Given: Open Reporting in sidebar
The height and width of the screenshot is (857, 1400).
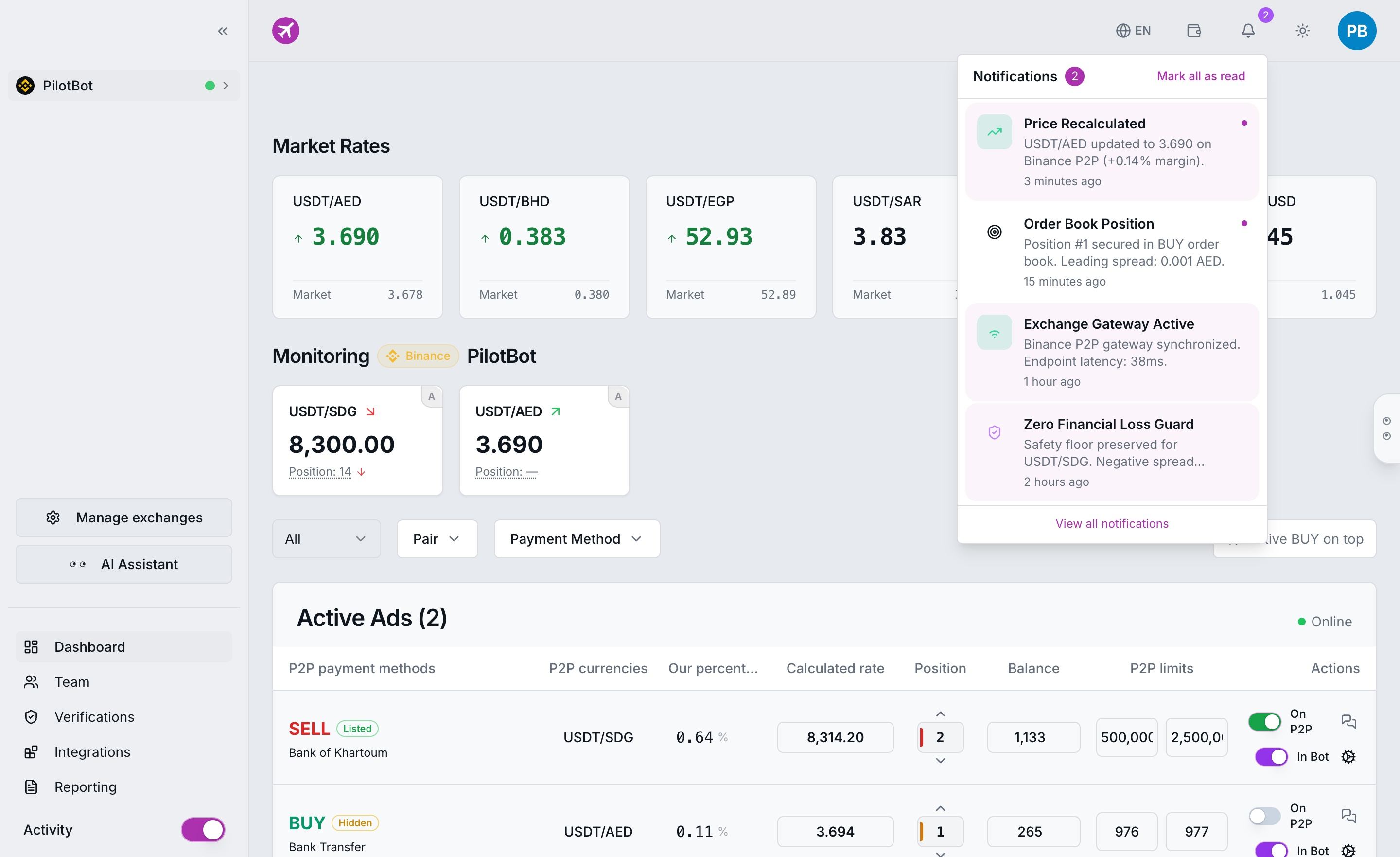Looking at the screenshot, I should point(123,787).
